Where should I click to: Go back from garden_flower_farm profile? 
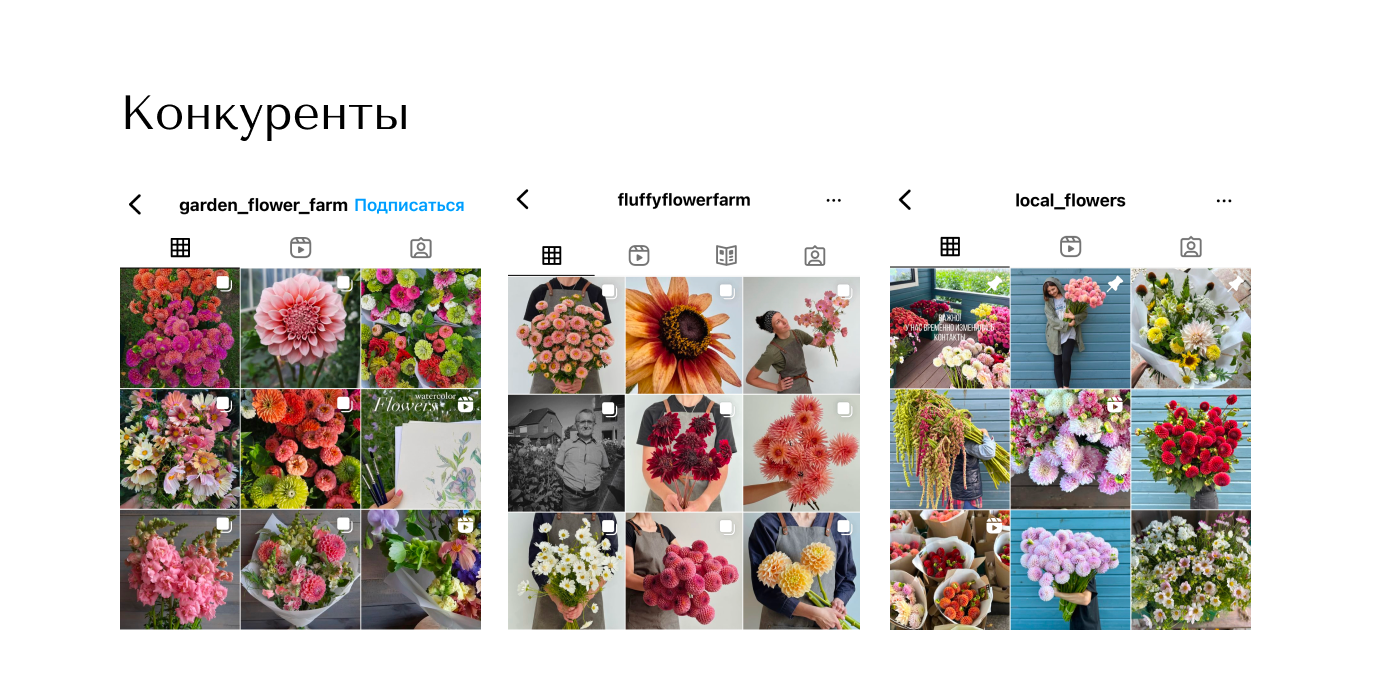tap(135, 205)
